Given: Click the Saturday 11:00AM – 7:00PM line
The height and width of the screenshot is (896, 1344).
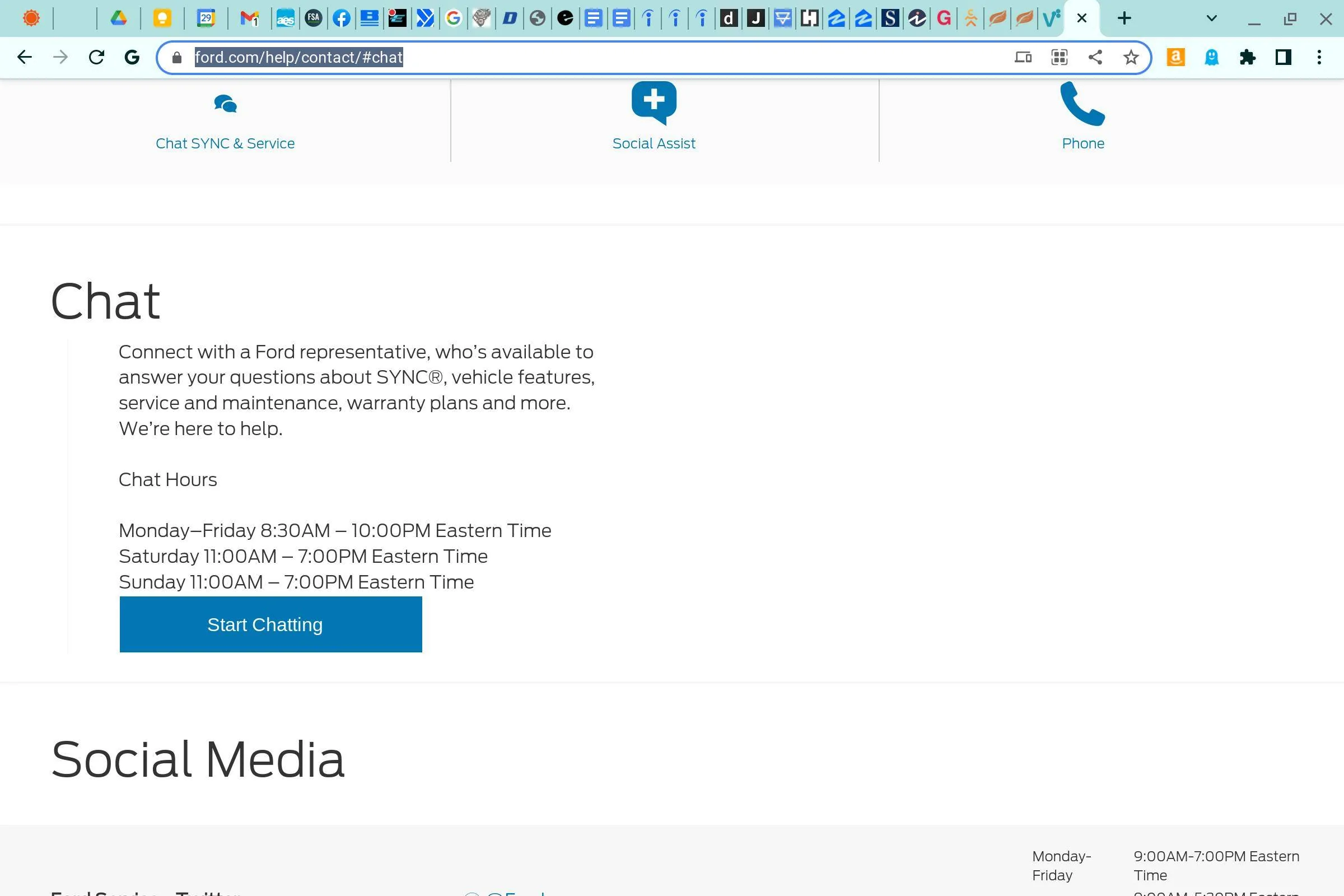Looking at the screenshot, I should (x=303, y=556).
